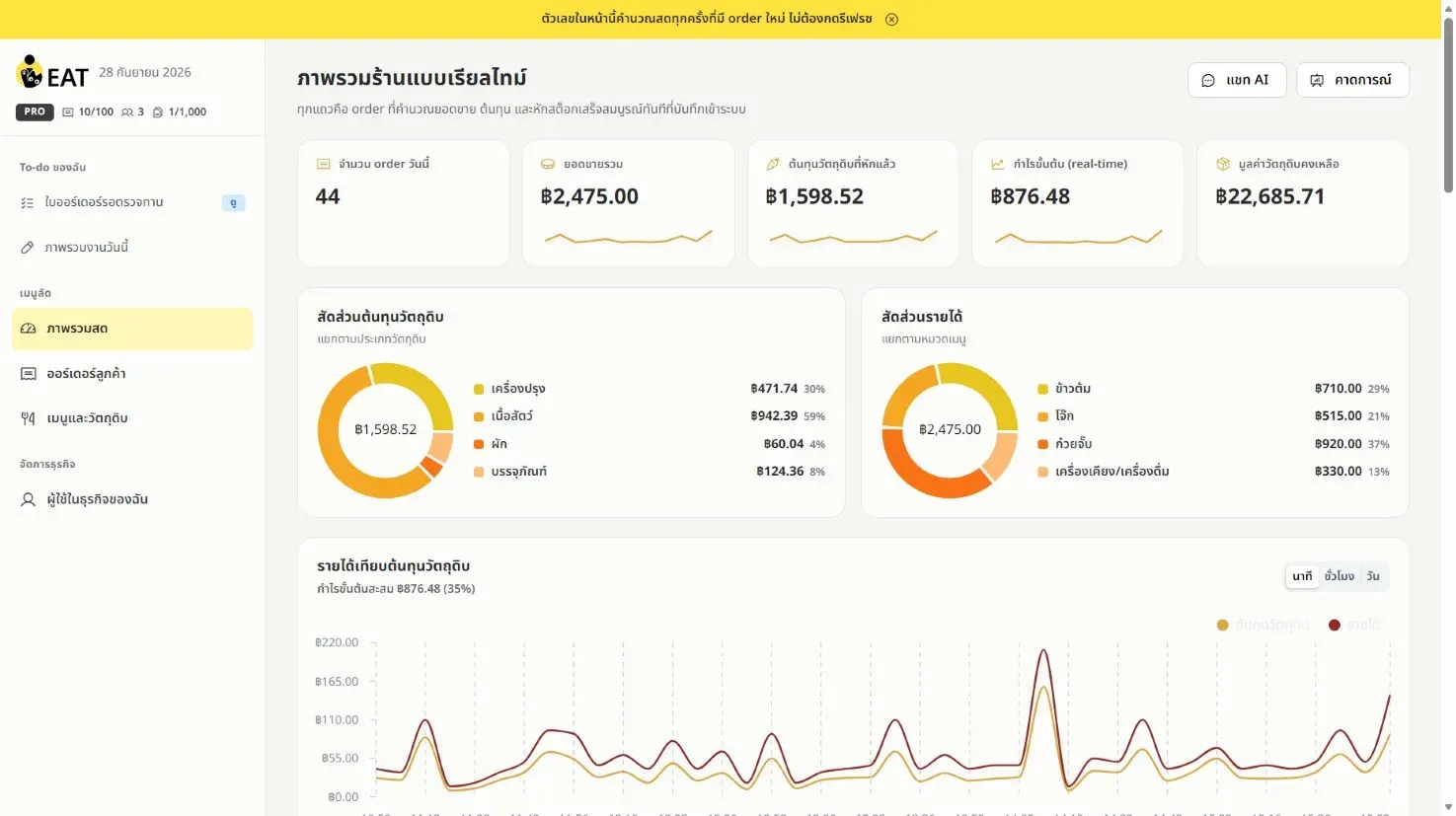The image size is (1456, 816).
Task: Click the pencil icon for ภาพรวมงานวันนี้
Action: [x=28, y=248]
